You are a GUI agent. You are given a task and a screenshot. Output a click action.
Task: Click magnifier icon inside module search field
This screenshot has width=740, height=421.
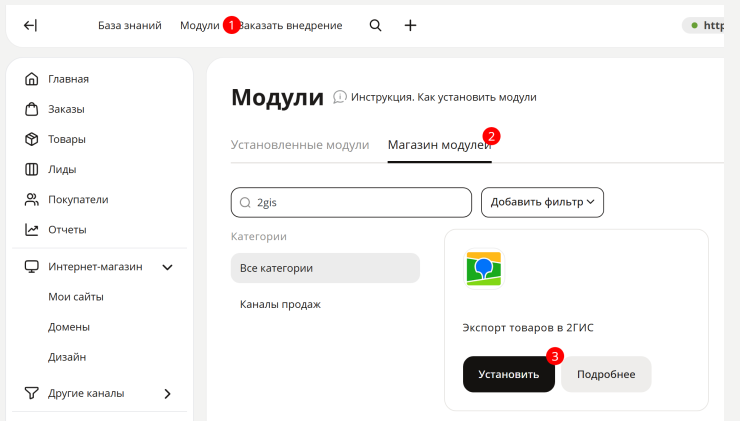click(x=245, y=202)
